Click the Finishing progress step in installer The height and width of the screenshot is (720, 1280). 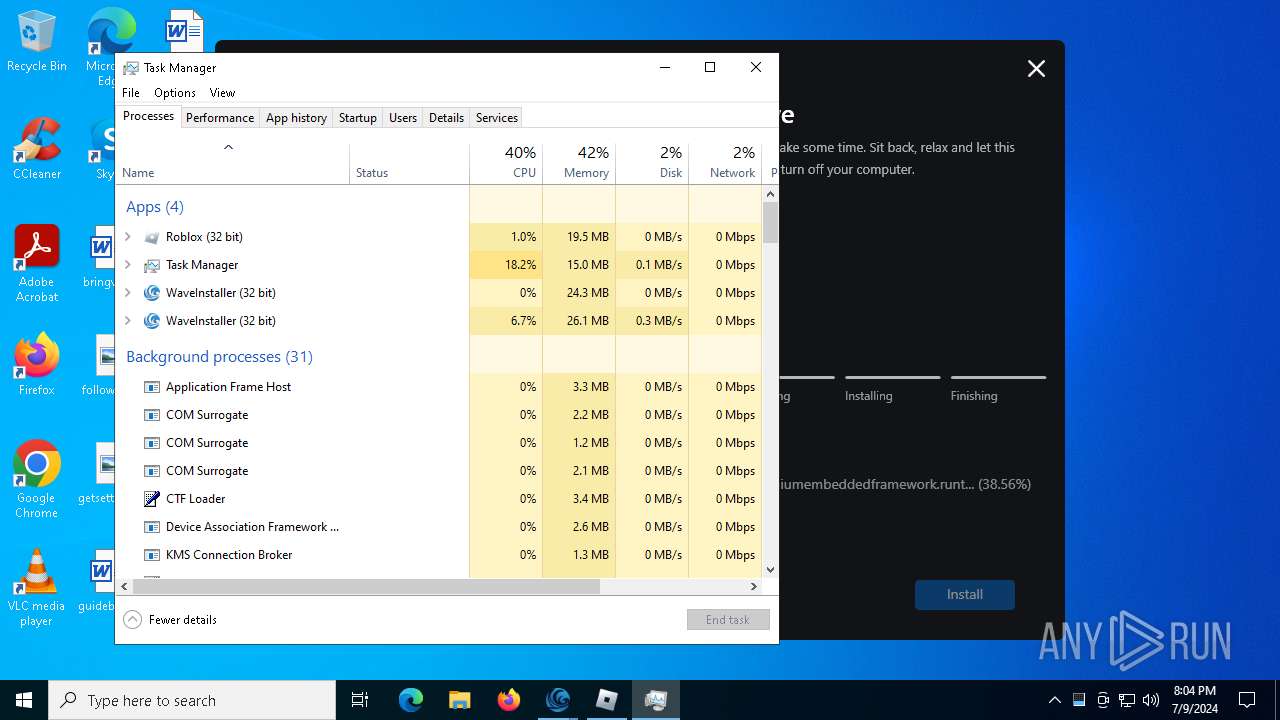(998, 389)
